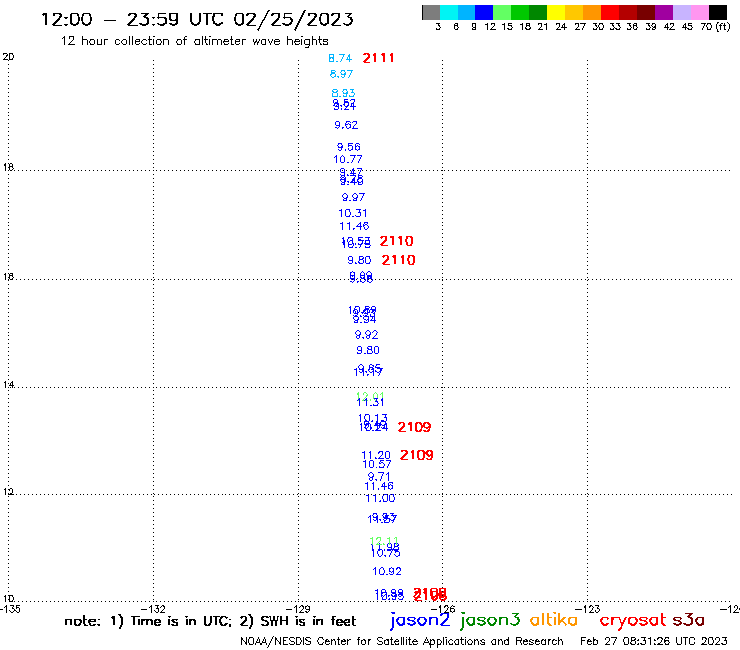Click the '45' color scale label

[x=687, y=27]
